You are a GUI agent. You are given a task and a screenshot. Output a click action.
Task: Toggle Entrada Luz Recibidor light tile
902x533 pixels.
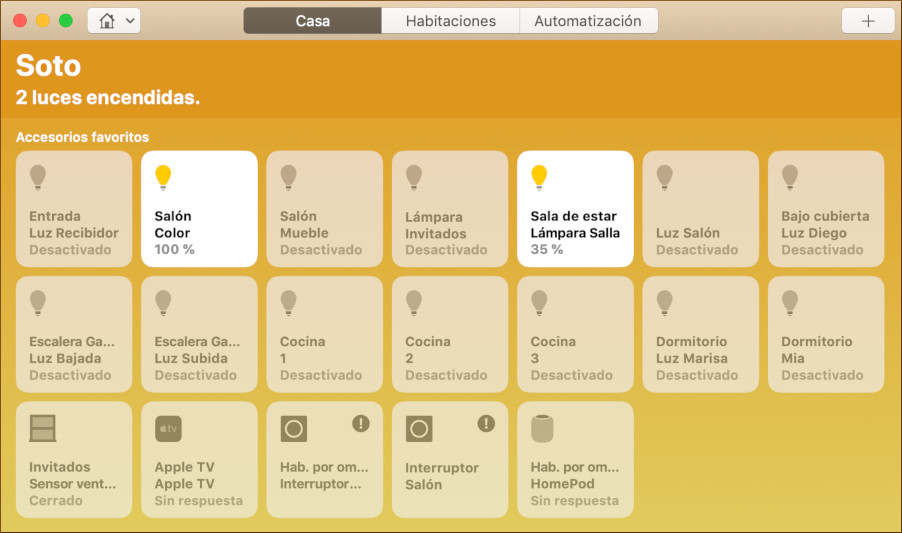74,209
